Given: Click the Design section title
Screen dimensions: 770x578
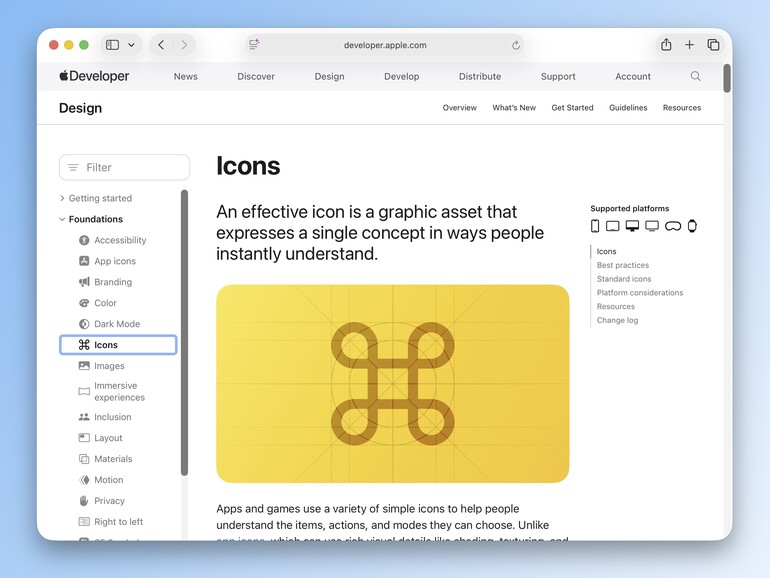Looking at the screenshot, I should pos(81,108).
